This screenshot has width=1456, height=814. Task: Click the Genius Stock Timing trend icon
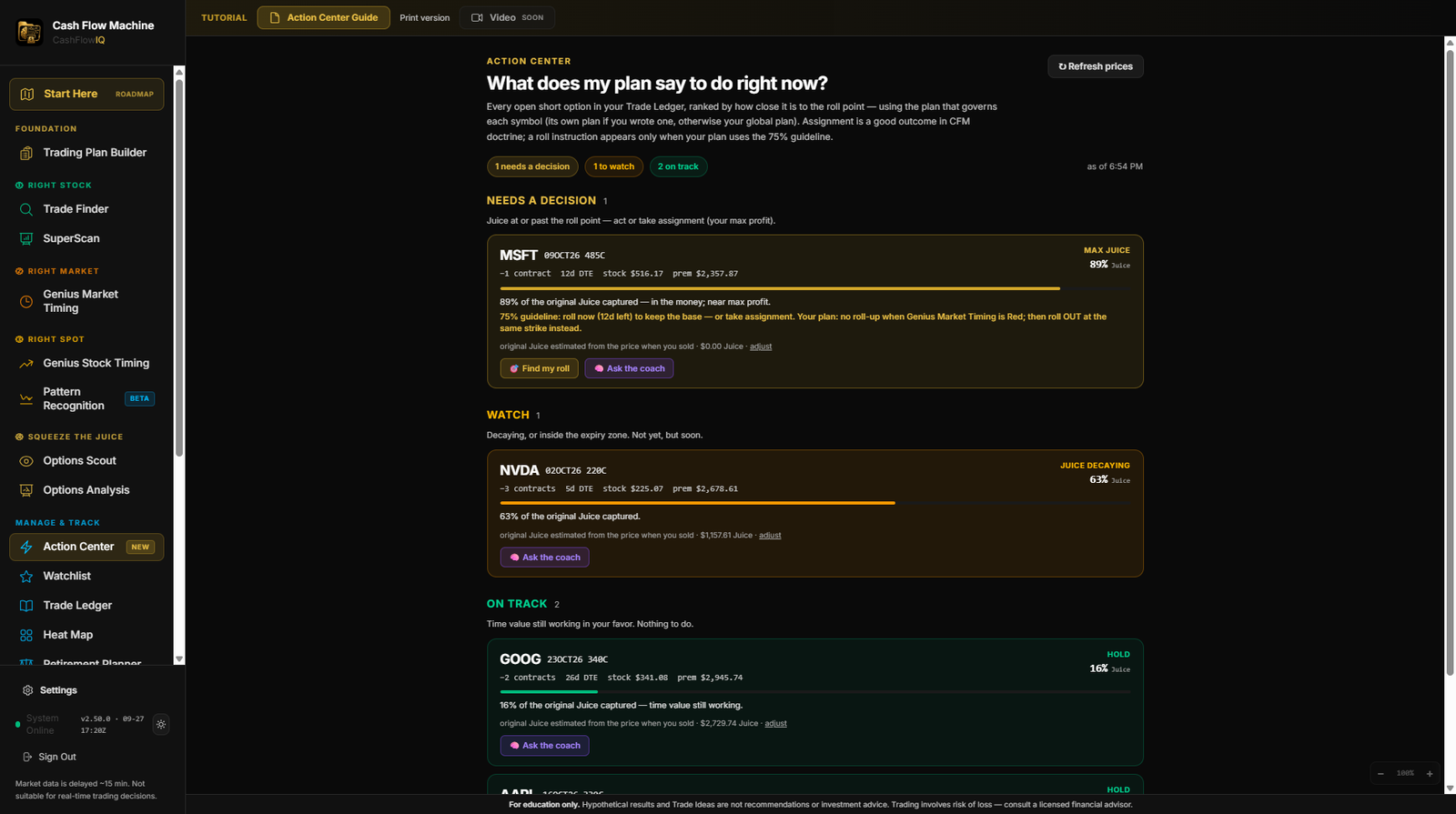pos(26,363)
